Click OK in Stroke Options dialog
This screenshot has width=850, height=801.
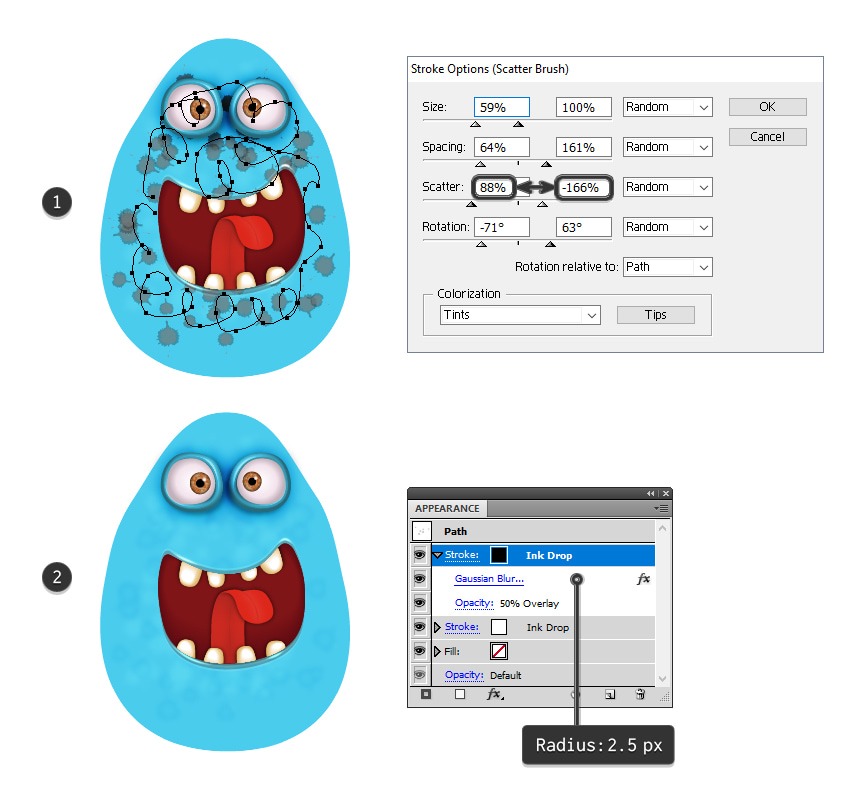click(768, 107)
